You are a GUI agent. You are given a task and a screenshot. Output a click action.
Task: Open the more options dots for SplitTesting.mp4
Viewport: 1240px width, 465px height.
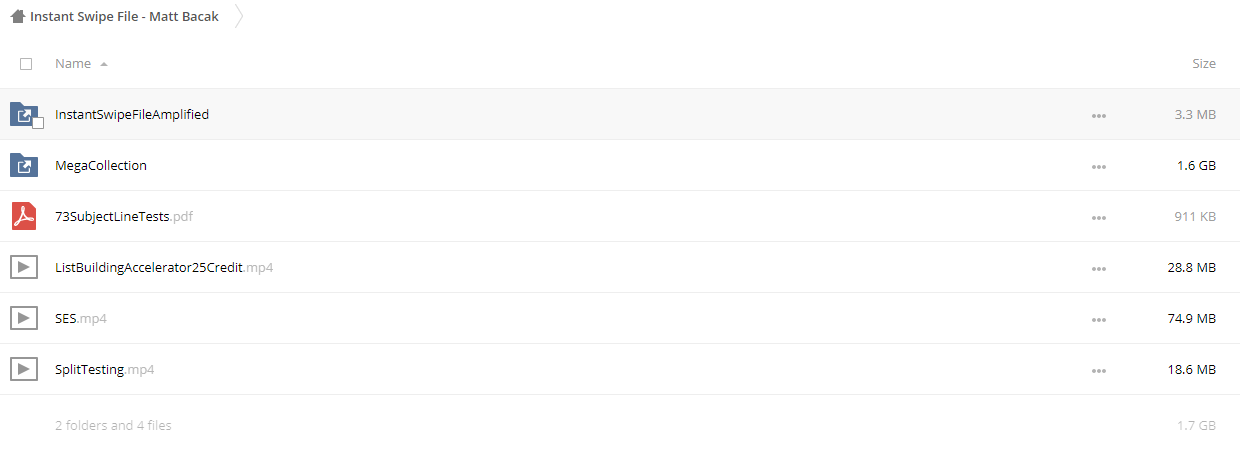(1099, 371)
